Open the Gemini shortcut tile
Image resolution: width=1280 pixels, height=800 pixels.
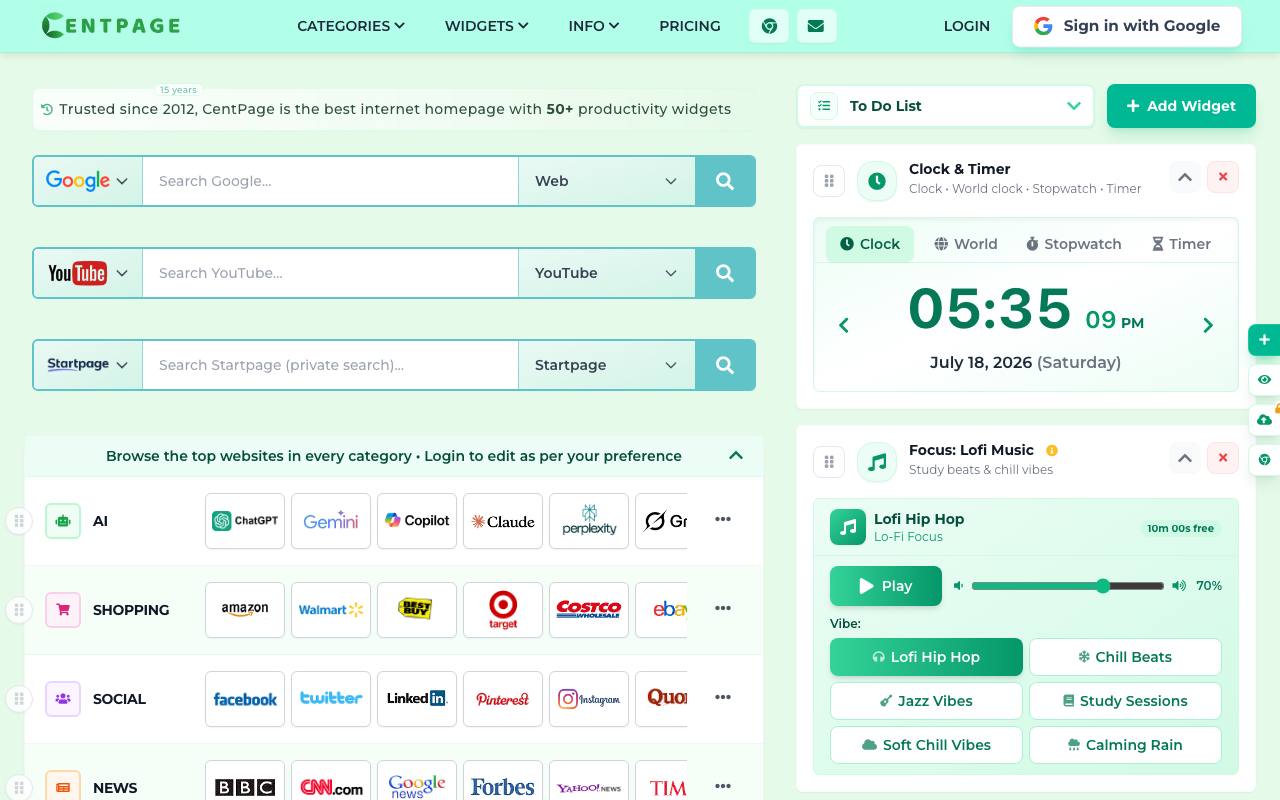click(x=331, y=521)
